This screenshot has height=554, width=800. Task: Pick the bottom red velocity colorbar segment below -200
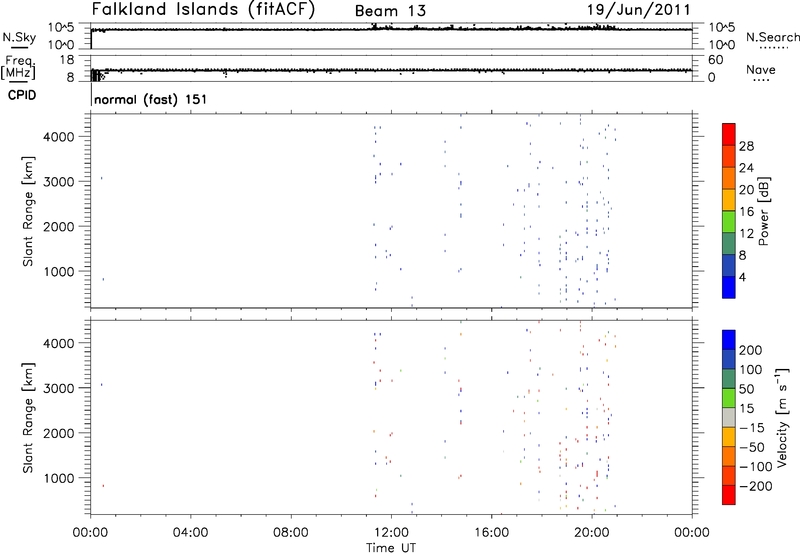coord(729,495)
